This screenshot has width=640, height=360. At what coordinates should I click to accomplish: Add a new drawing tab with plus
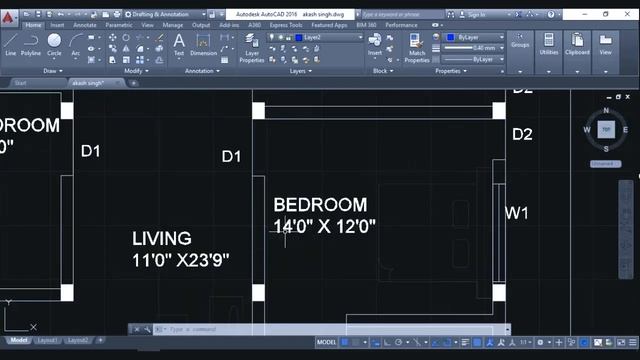(x=133, y=83)
